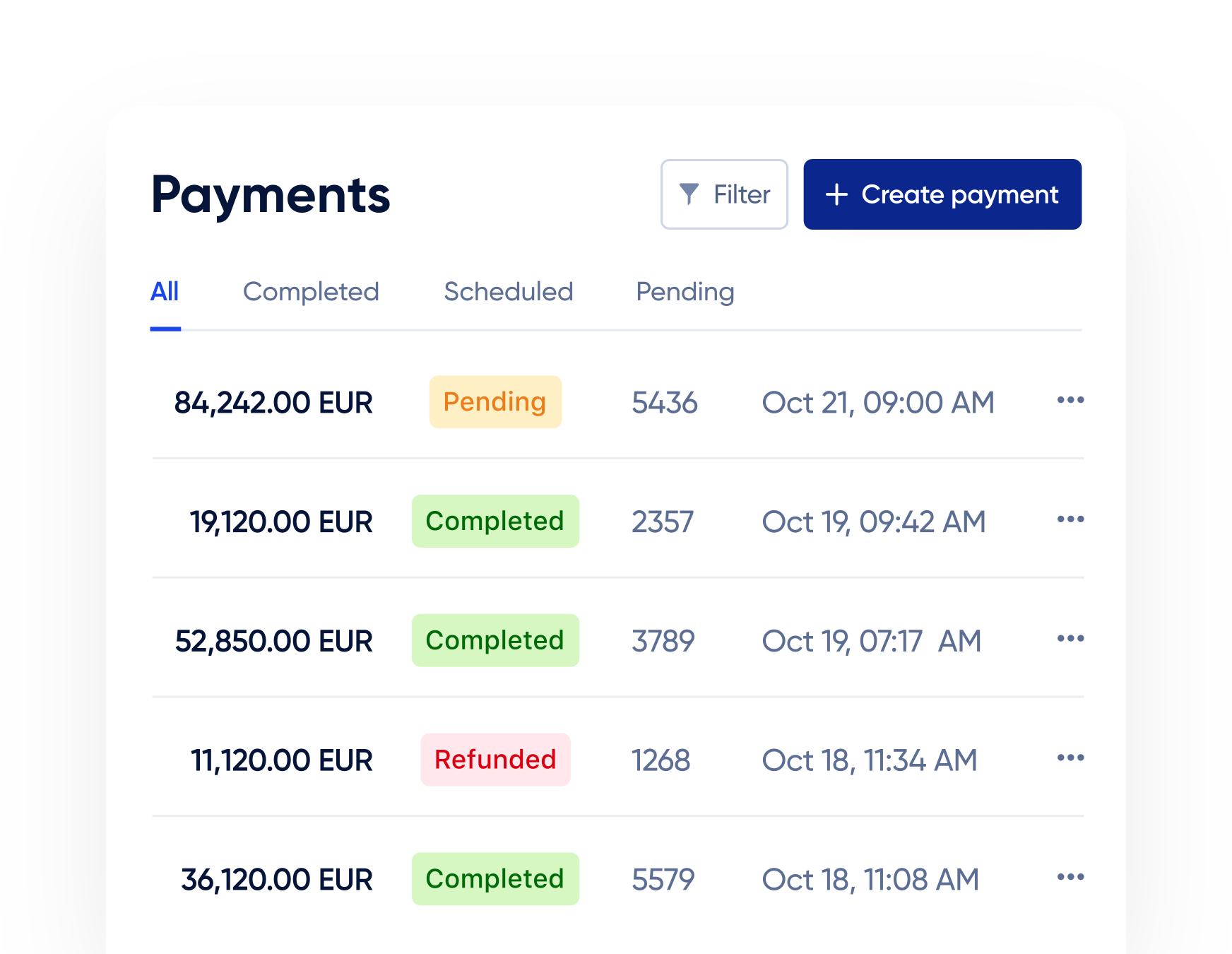Click the plus icon on Create payment

[837, 194]
